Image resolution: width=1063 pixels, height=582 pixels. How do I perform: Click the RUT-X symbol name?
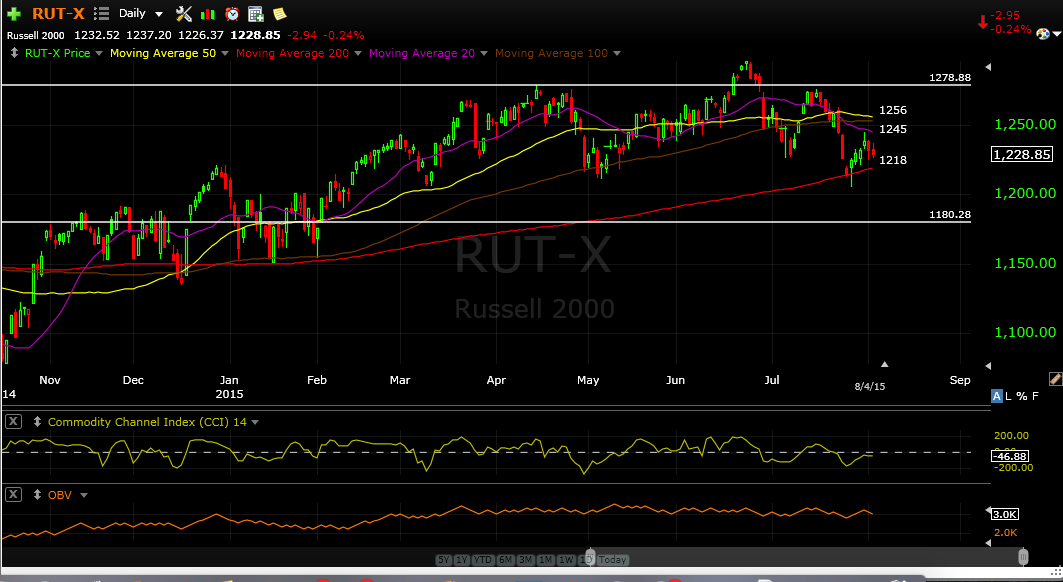[58, 14]
